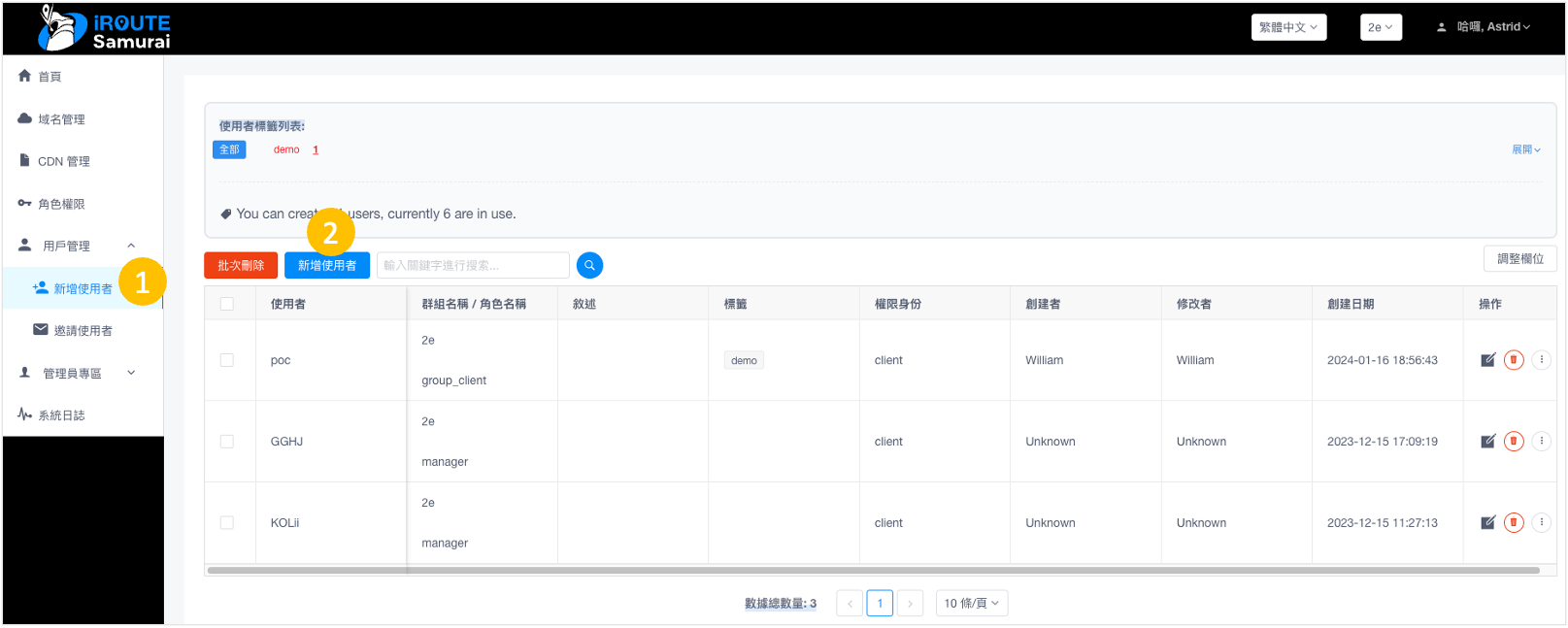Image resolution: width=1568 pixels, height=628 pixels.
Task: Click the delete icon for user poc
Action: pos(1513,360)
